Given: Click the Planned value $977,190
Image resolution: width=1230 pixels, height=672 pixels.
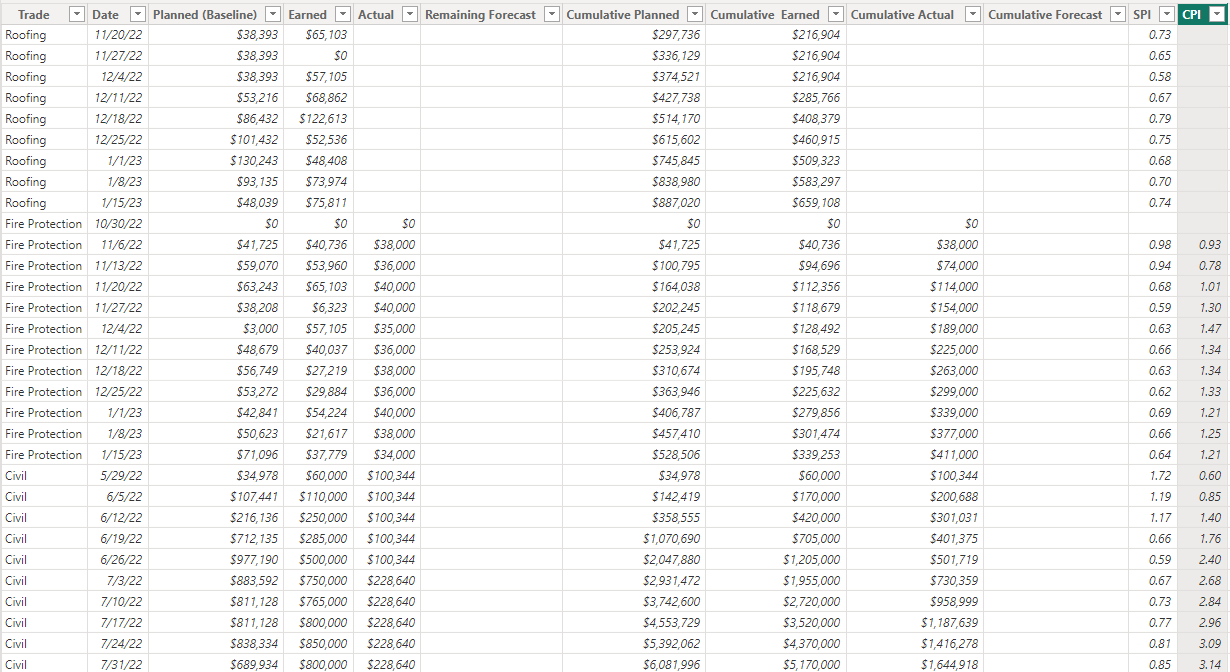Looking at the screenshot, I should pyautogui.click(x=254, y=560).
